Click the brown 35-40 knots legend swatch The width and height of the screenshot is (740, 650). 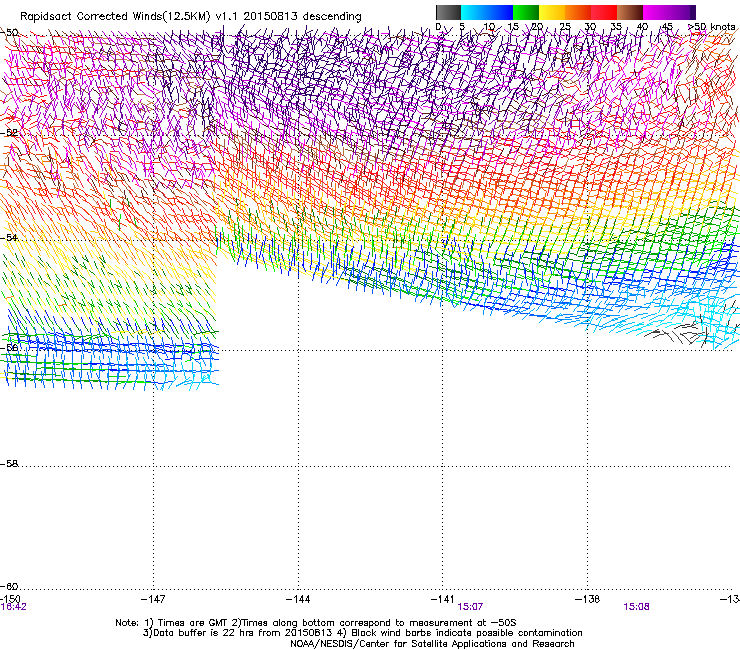(630, 12)
